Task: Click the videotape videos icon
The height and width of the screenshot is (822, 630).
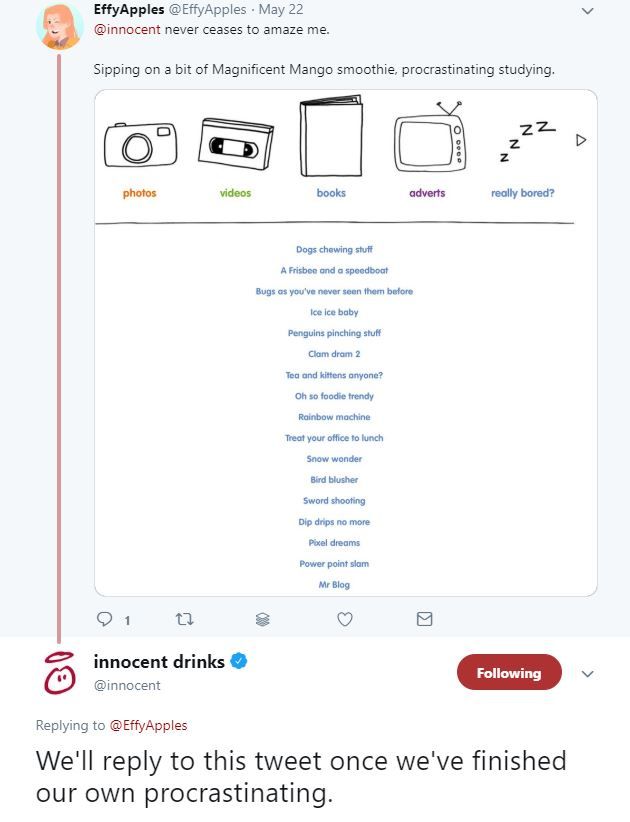Action: pyautogui.click(x=235, y=143)
